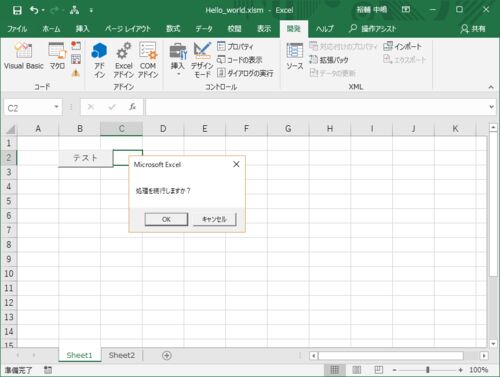Click the touch/mouse mode icon
The image size is (500, 377).
click(x=74, y=10)
